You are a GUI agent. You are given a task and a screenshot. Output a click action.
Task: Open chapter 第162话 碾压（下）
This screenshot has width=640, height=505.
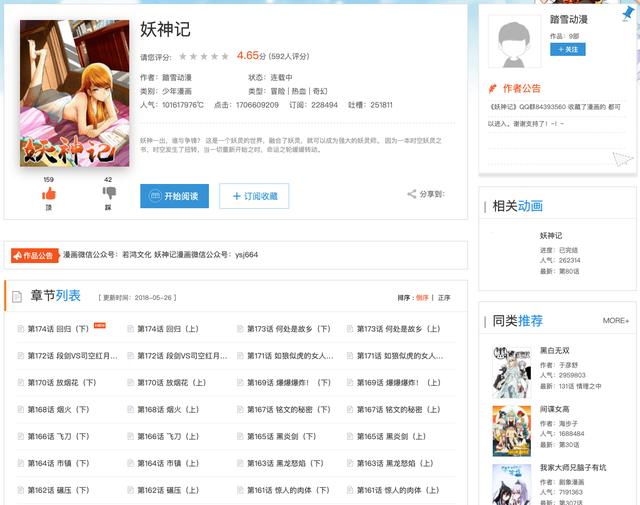(58, 490)
